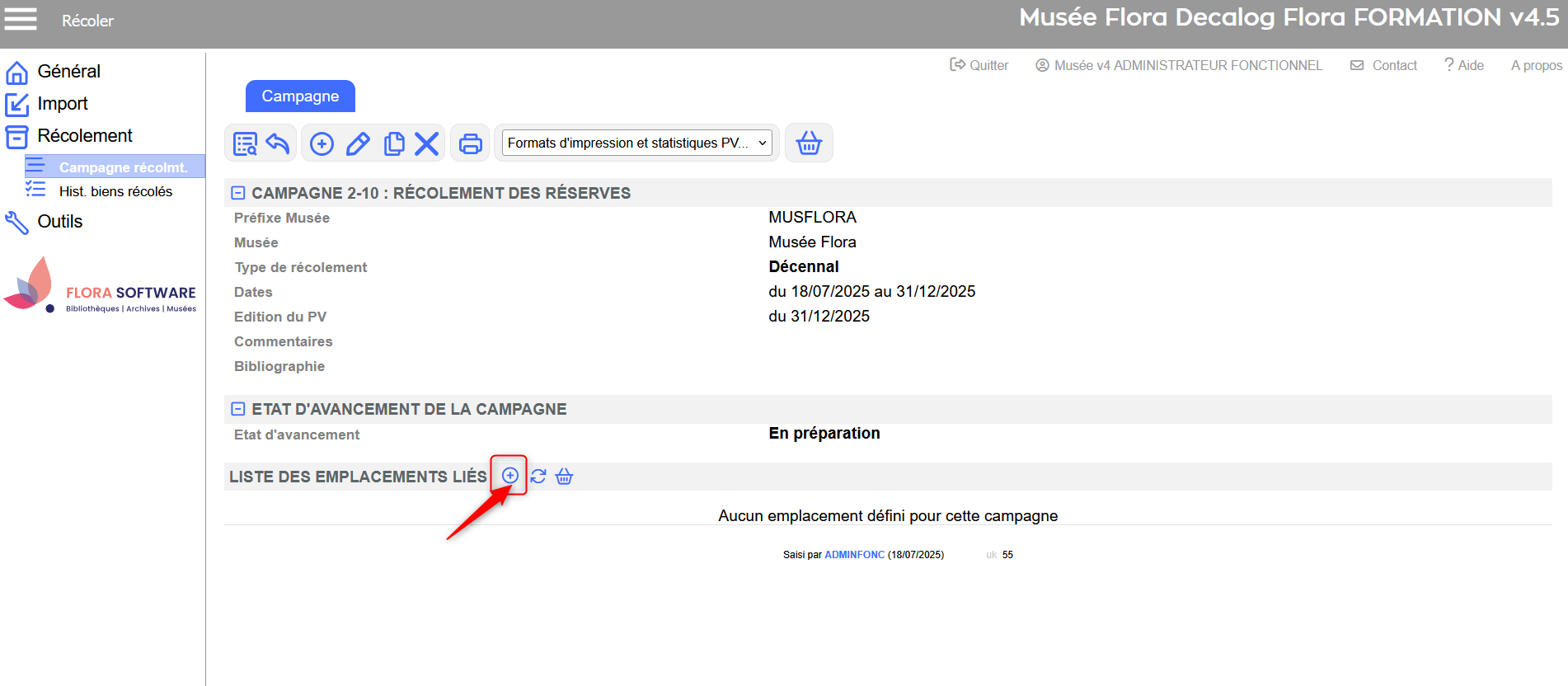This screenshot has height=686, width=1568.
Task: Collapse Etat d'avancement de la campagne section
Action: pyautogui.click(x=238, y=409)
